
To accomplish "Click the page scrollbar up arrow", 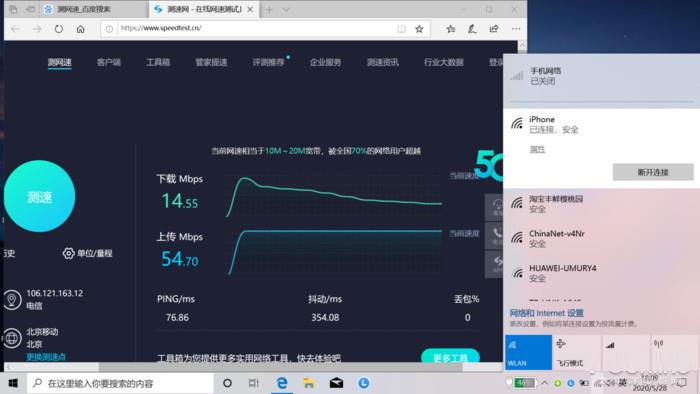I will pyautogui.click(x=522, y=45).
